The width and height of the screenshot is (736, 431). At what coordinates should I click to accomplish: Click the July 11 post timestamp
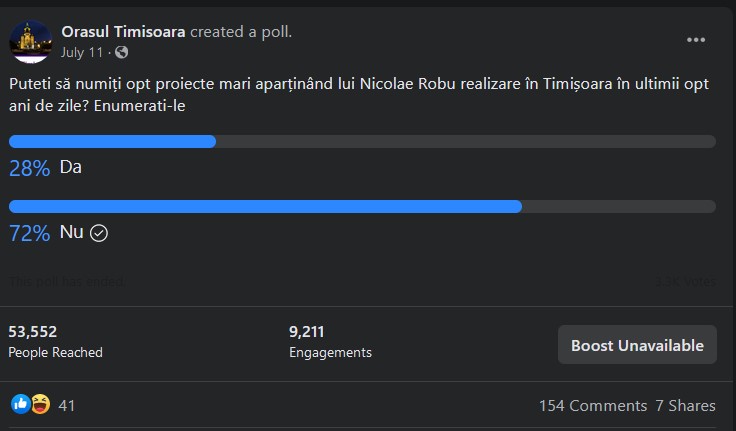coord(82,52)
